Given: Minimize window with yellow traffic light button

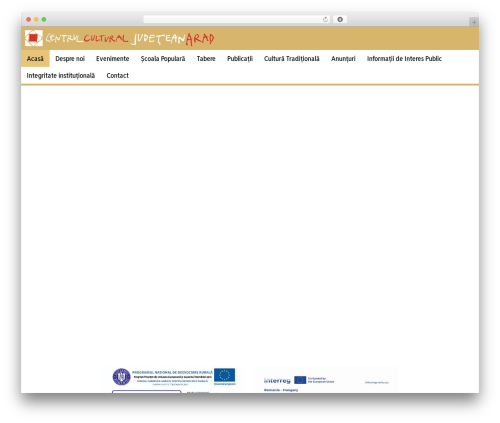Looking at the screenshot, I should pyautogui.click(x=36, y=19).
